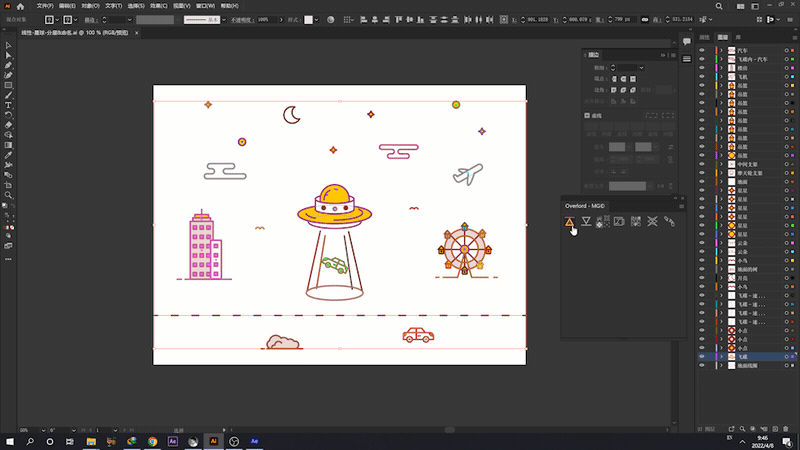The height and width of the screenshot is (450, 800).
Task: Open the stroke weight dropdown in control bar
Action: 130,20
